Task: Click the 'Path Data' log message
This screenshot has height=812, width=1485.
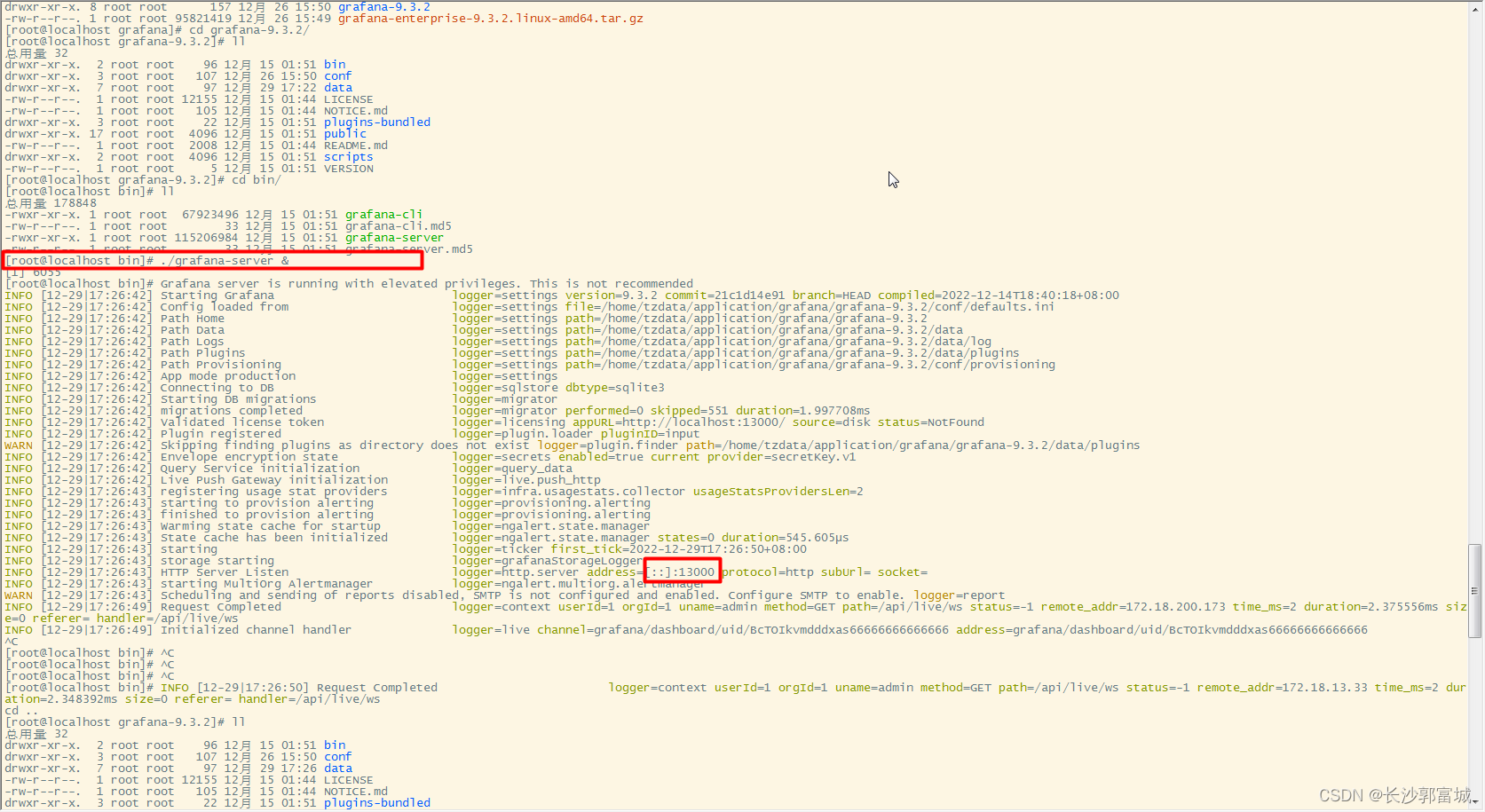Action: click(193, 330)
